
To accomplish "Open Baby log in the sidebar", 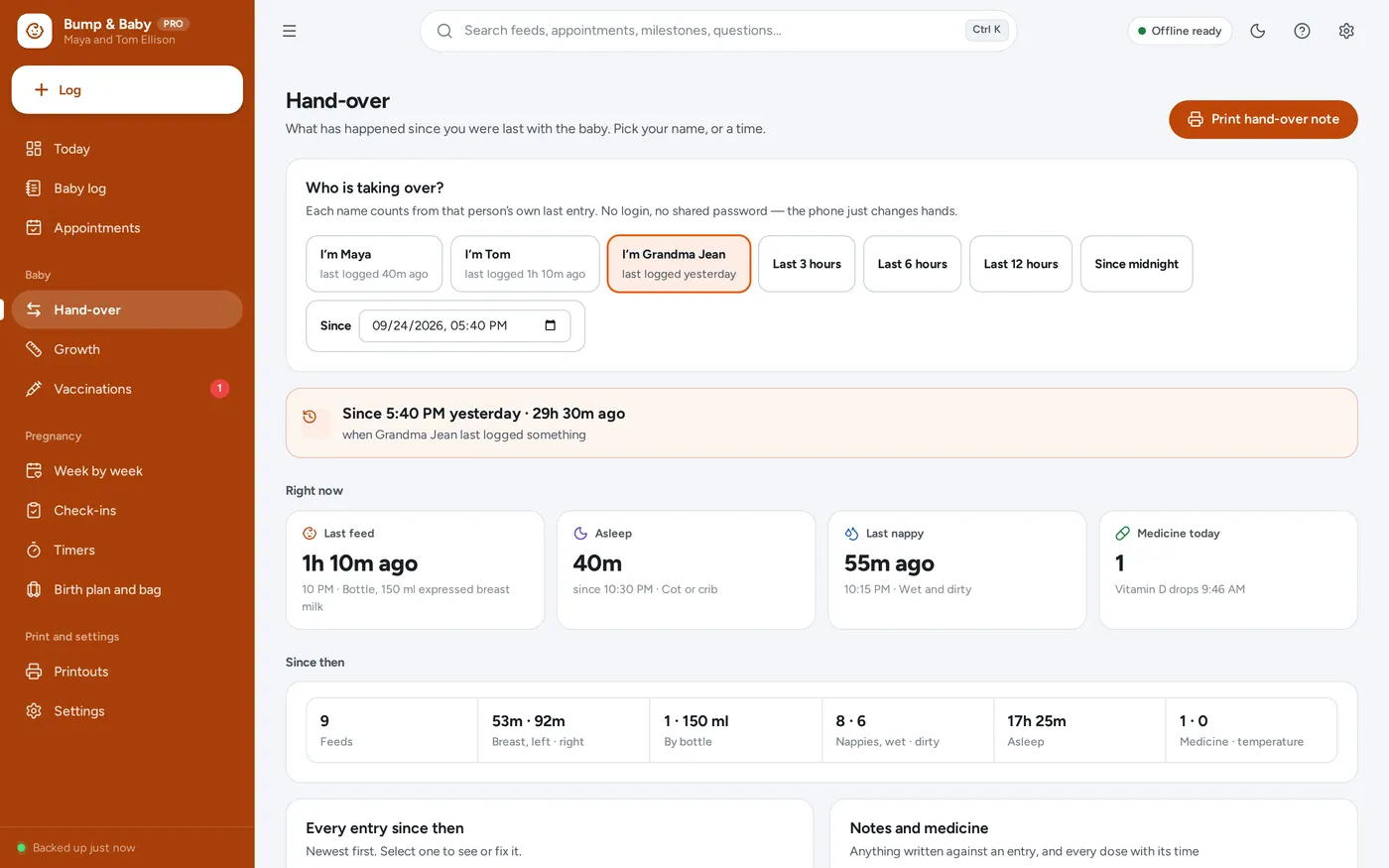I will coord(127,188).
